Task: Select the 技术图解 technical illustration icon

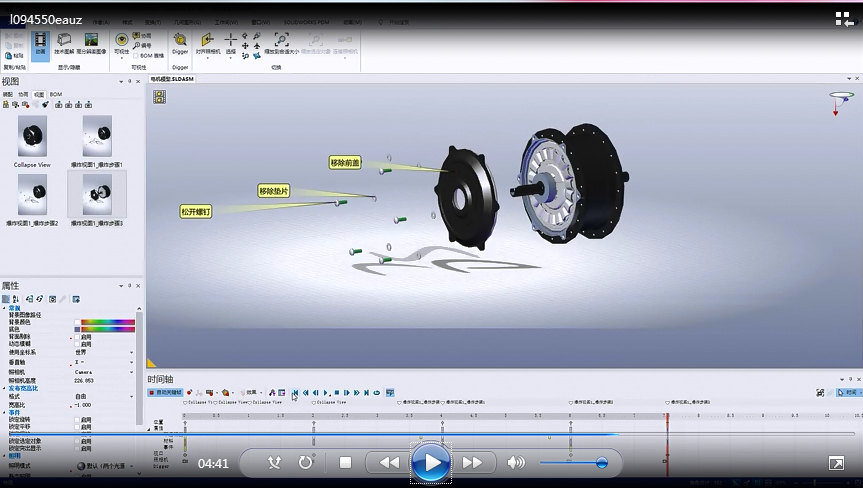Action: pyautogui.click(x=64, y=41)
